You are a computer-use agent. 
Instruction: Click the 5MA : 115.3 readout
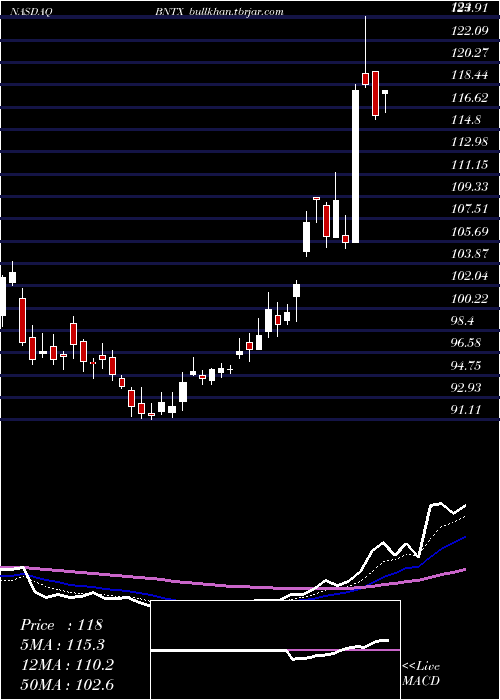click(x=64, y=645)
